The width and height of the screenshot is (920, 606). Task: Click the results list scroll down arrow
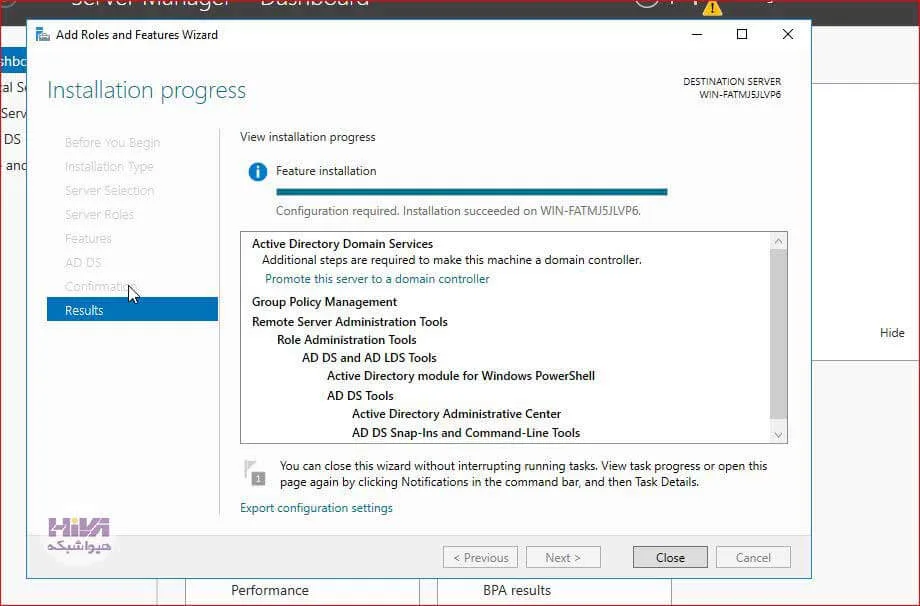click(778, 435)
